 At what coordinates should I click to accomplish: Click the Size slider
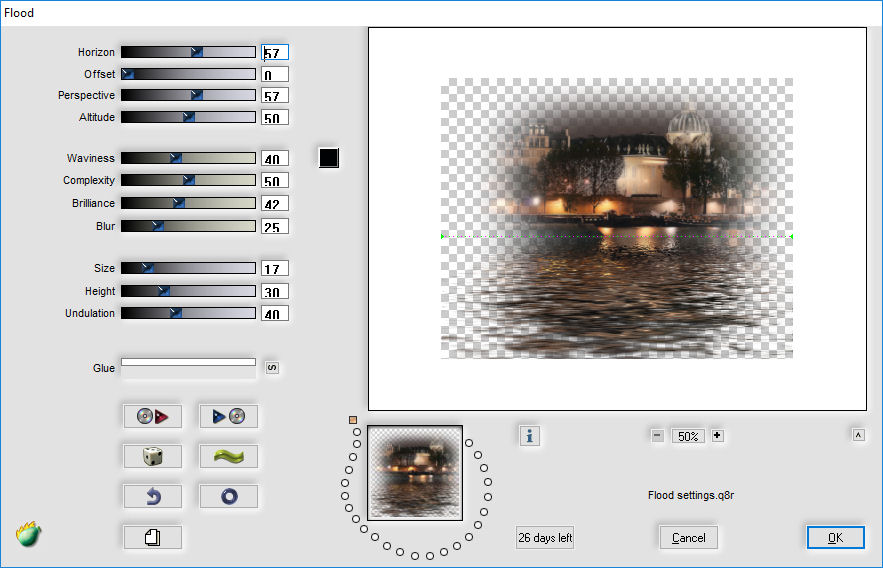(189, 268)
